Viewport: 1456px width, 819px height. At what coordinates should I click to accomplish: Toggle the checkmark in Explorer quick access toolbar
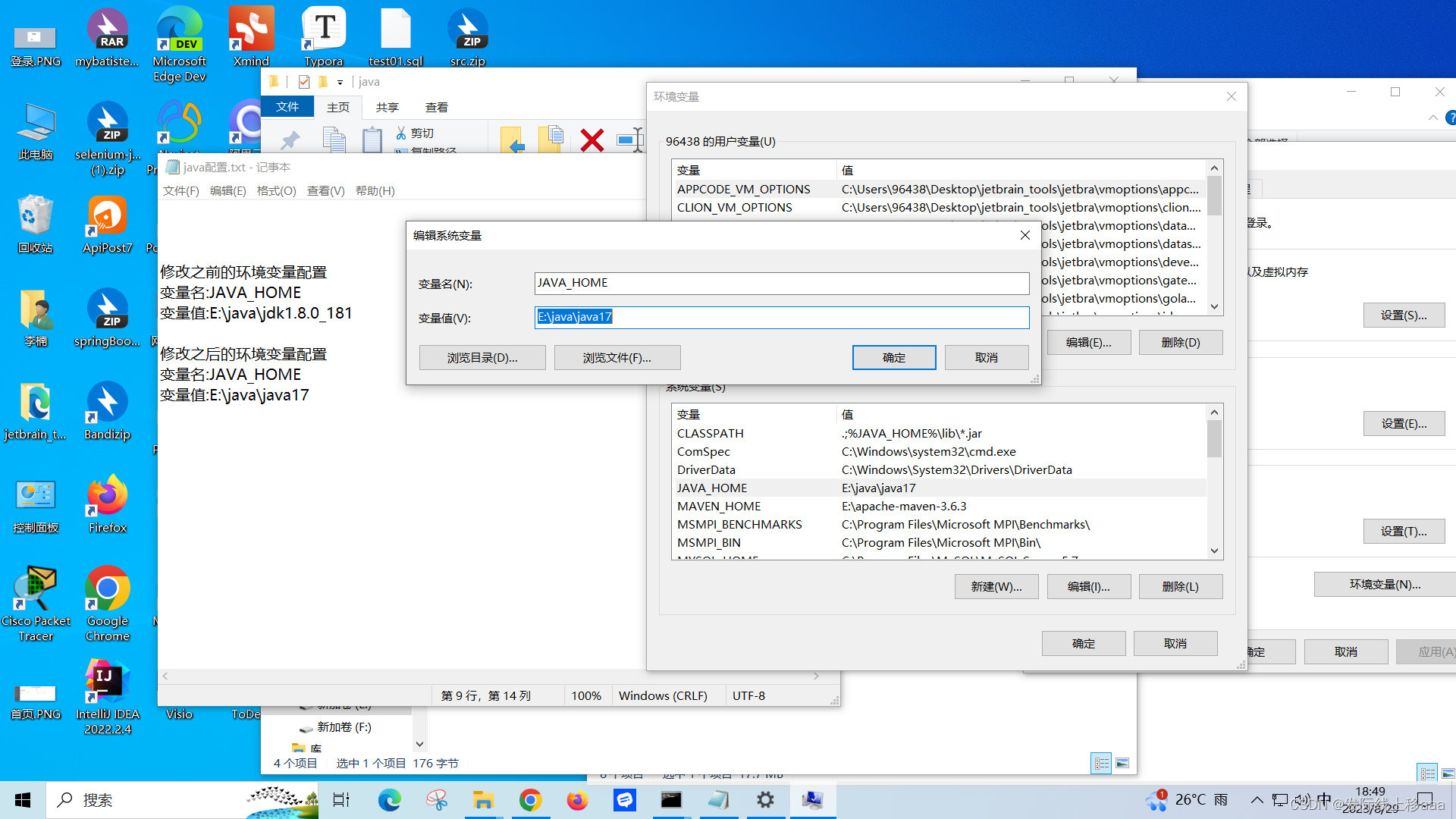304,82
